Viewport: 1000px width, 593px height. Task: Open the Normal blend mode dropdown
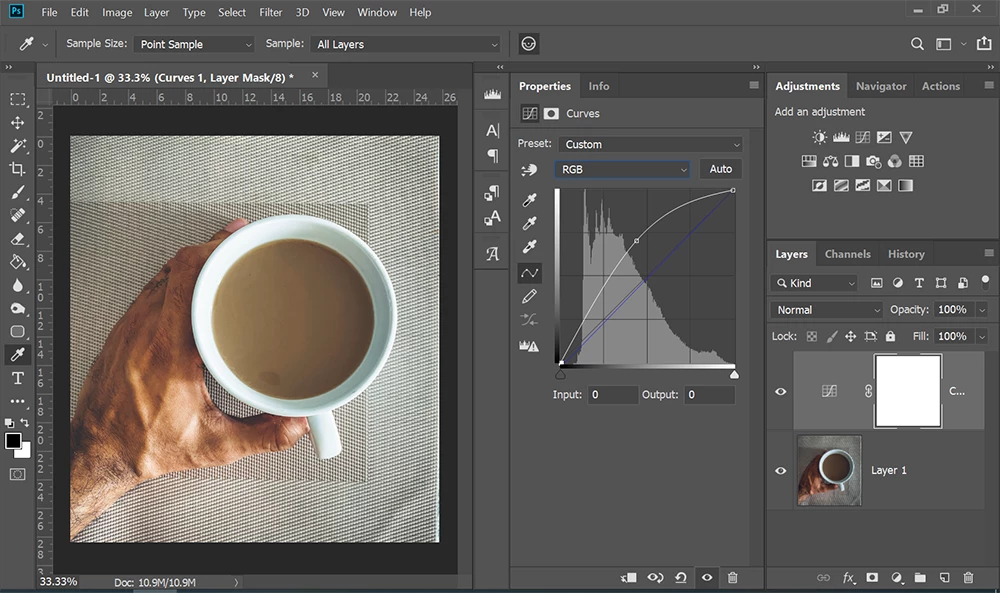(x=827, y=310)
